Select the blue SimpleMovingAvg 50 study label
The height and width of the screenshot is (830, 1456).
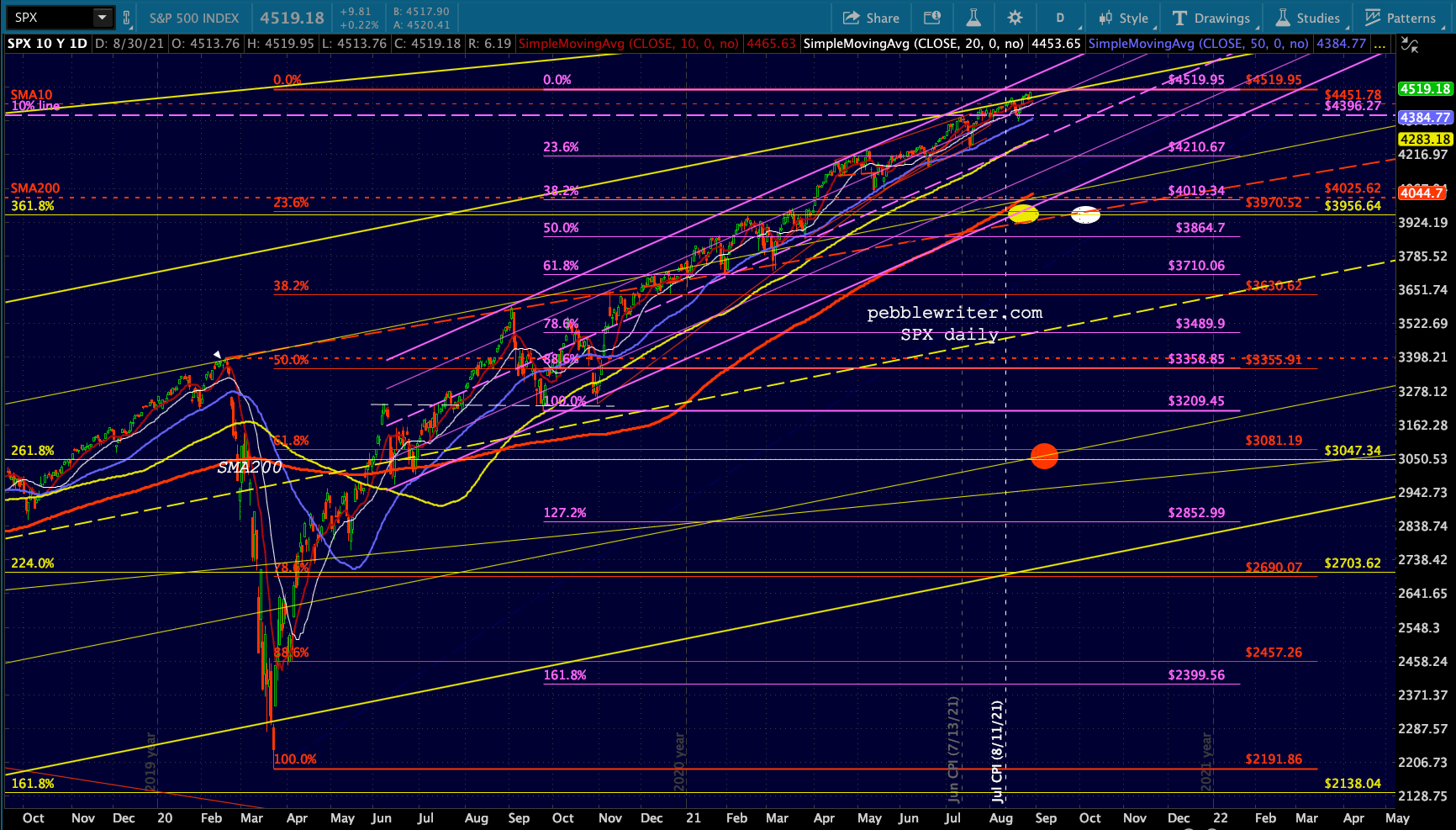pos(1199,44)
